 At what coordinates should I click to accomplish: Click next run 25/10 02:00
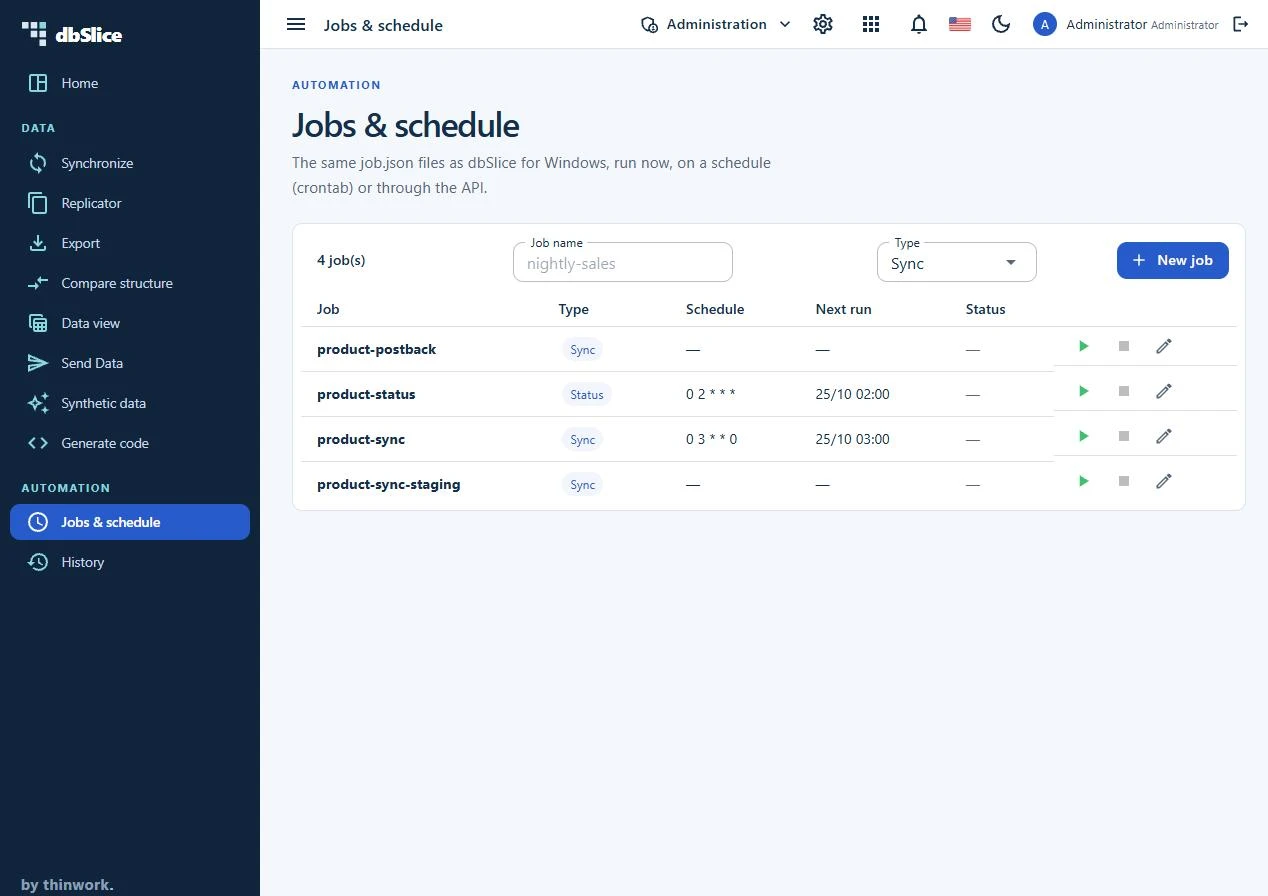coord(853,394)
